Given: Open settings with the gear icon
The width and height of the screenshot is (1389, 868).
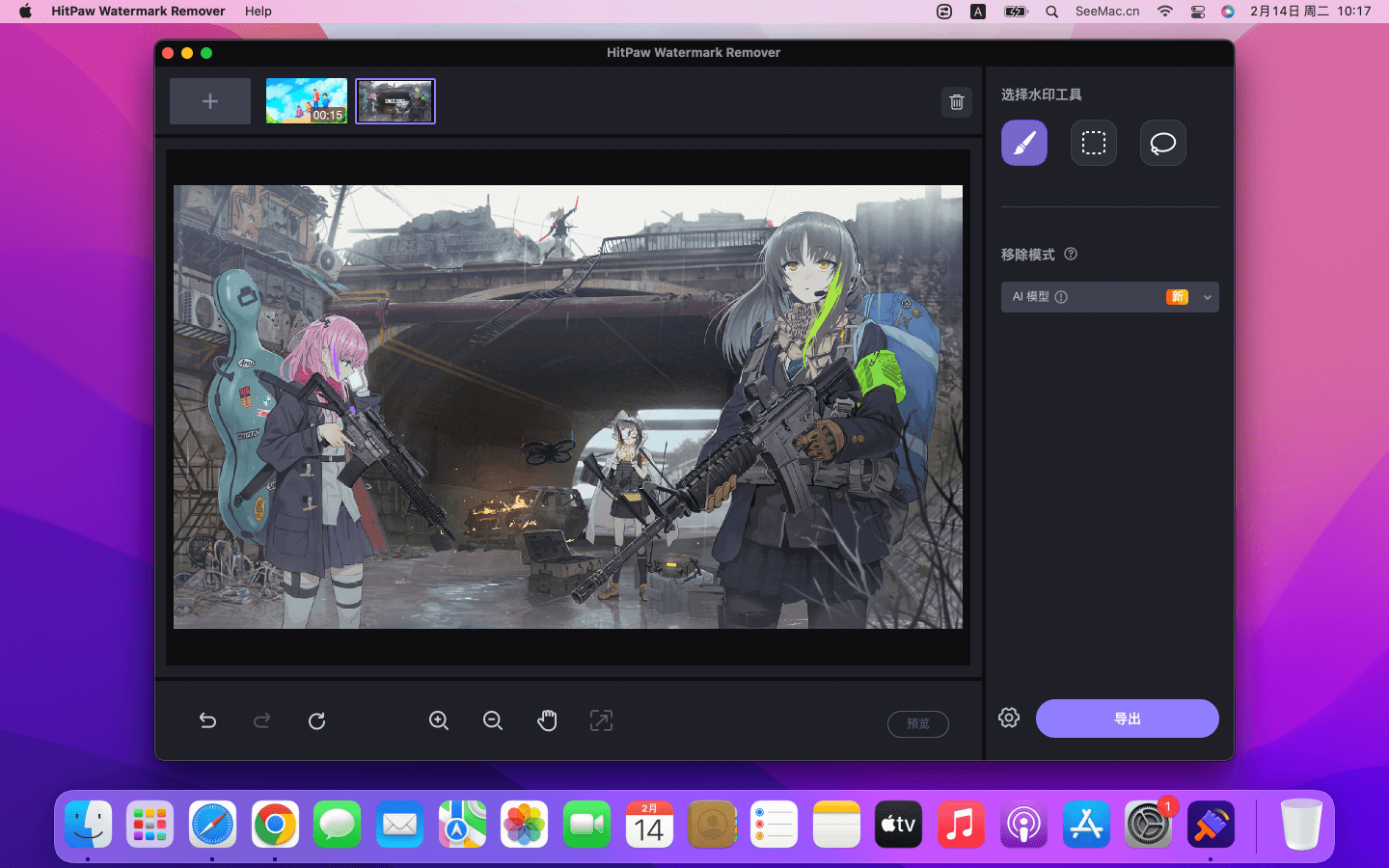Looking at the screenshot, I should (1009, 718).
